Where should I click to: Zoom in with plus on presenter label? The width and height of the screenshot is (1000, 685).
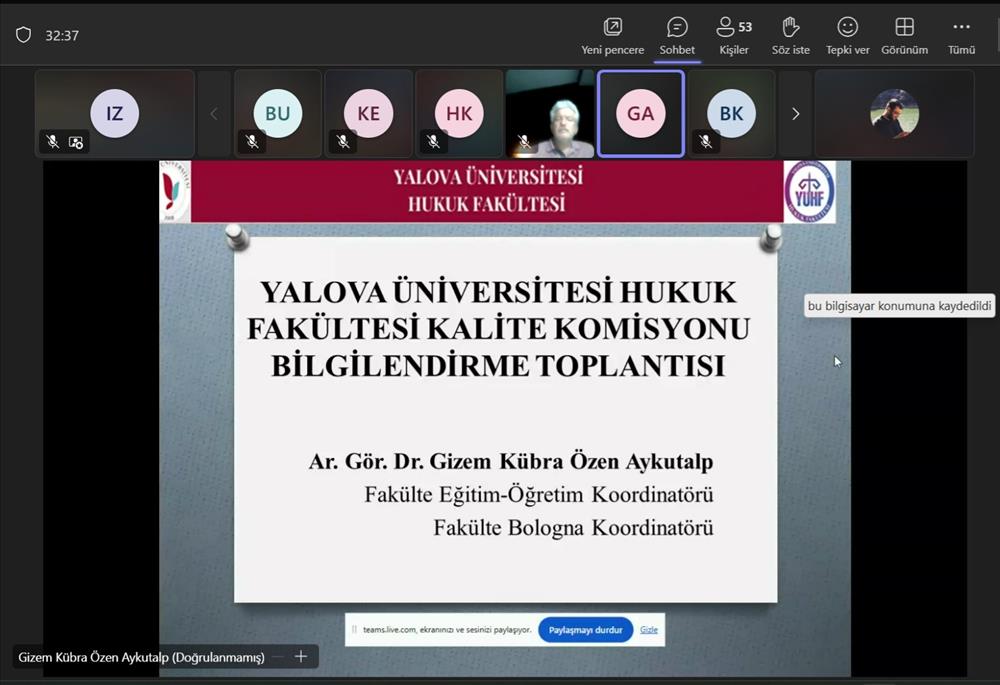pyautogui.click(x=301, y=656)
